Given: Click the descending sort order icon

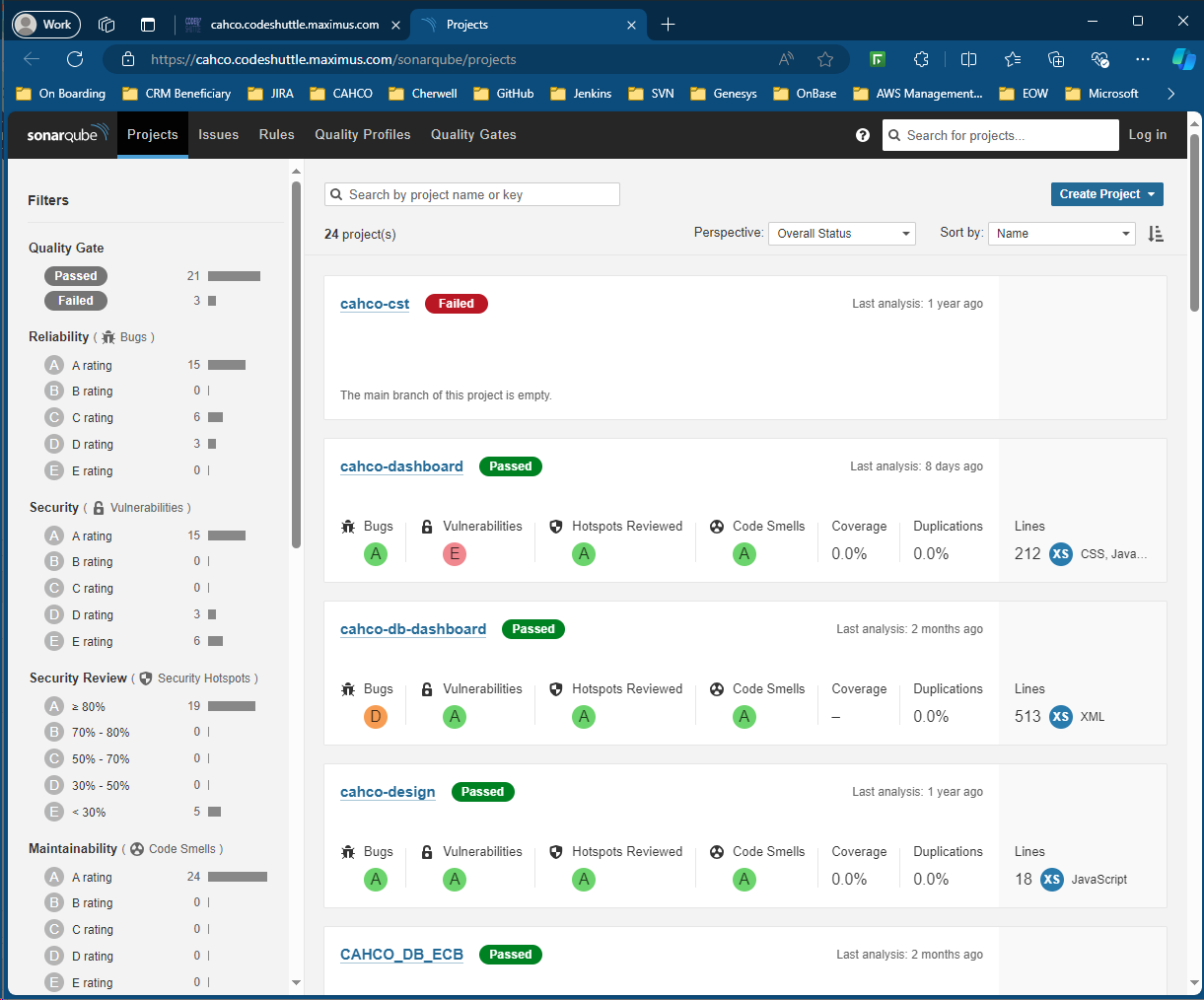Looking at the screenshot, I should click(x=1156, y=234).
